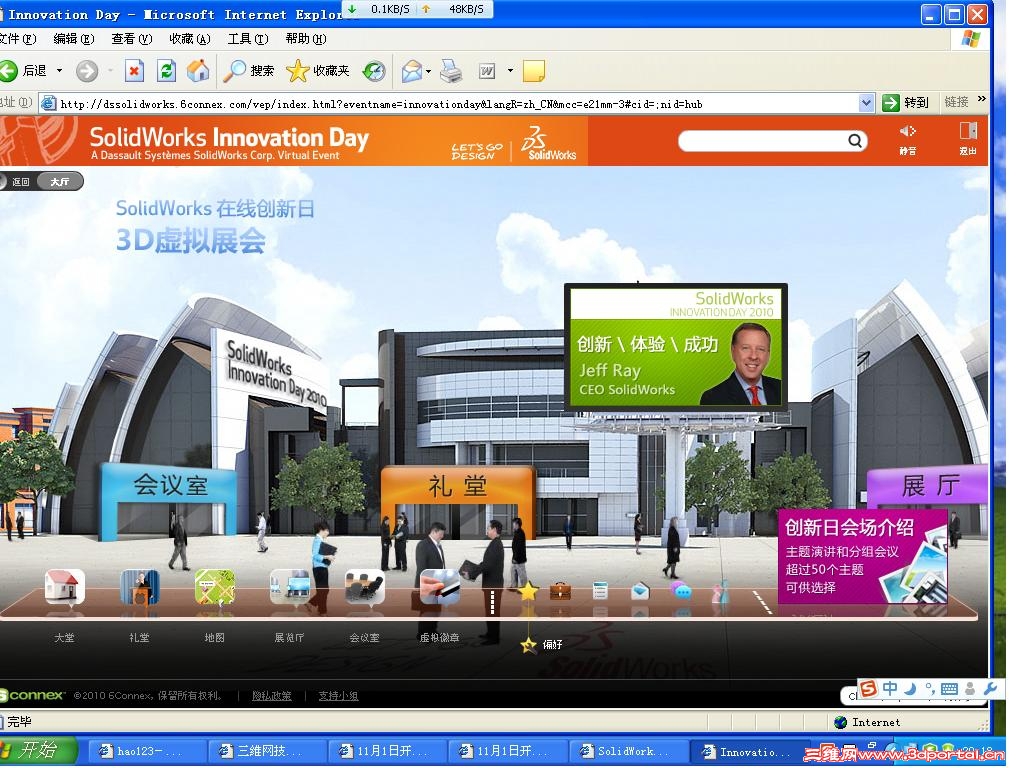
Task: Click the notepad list icon in dock
Action: [x=600, y=591]
